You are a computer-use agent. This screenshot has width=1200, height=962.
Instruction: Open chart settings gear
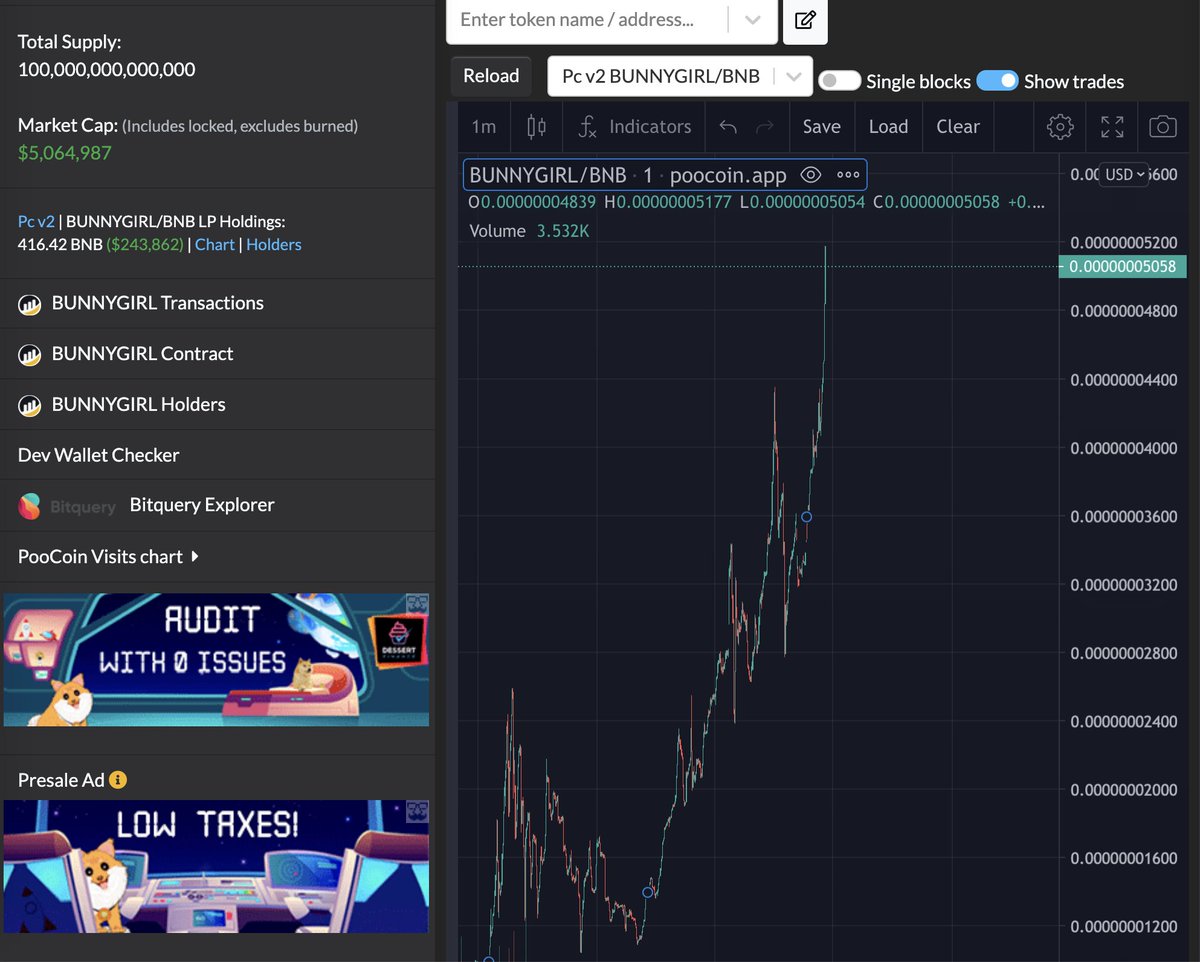click(x=1060, y=127)
